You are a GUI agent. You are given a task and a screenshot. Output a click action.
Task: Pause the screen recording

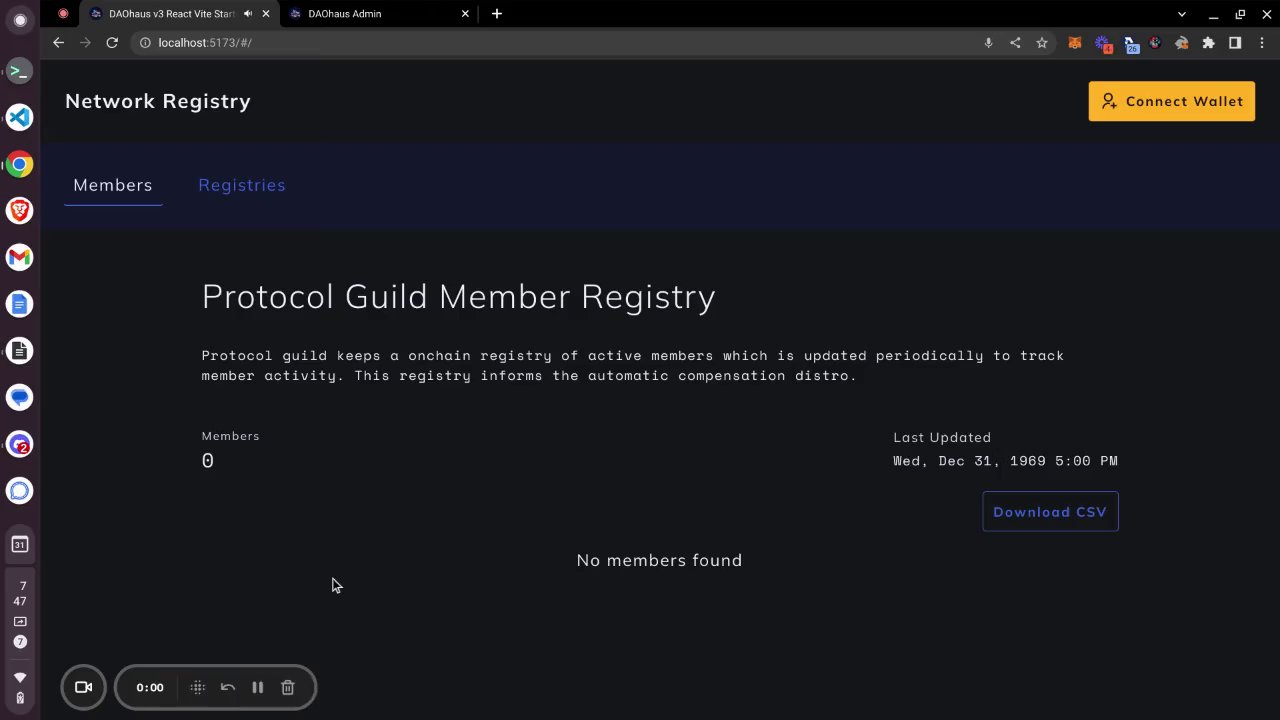pos(257,687)
